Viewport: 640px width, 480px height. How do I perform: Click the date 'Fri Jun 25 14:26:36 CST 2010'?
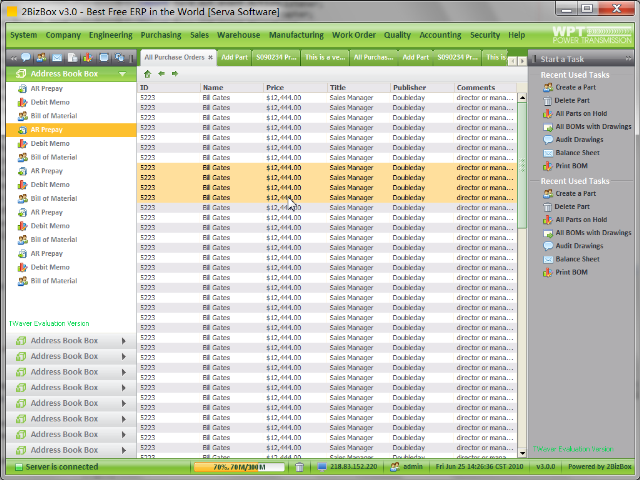tap(479, 467)
